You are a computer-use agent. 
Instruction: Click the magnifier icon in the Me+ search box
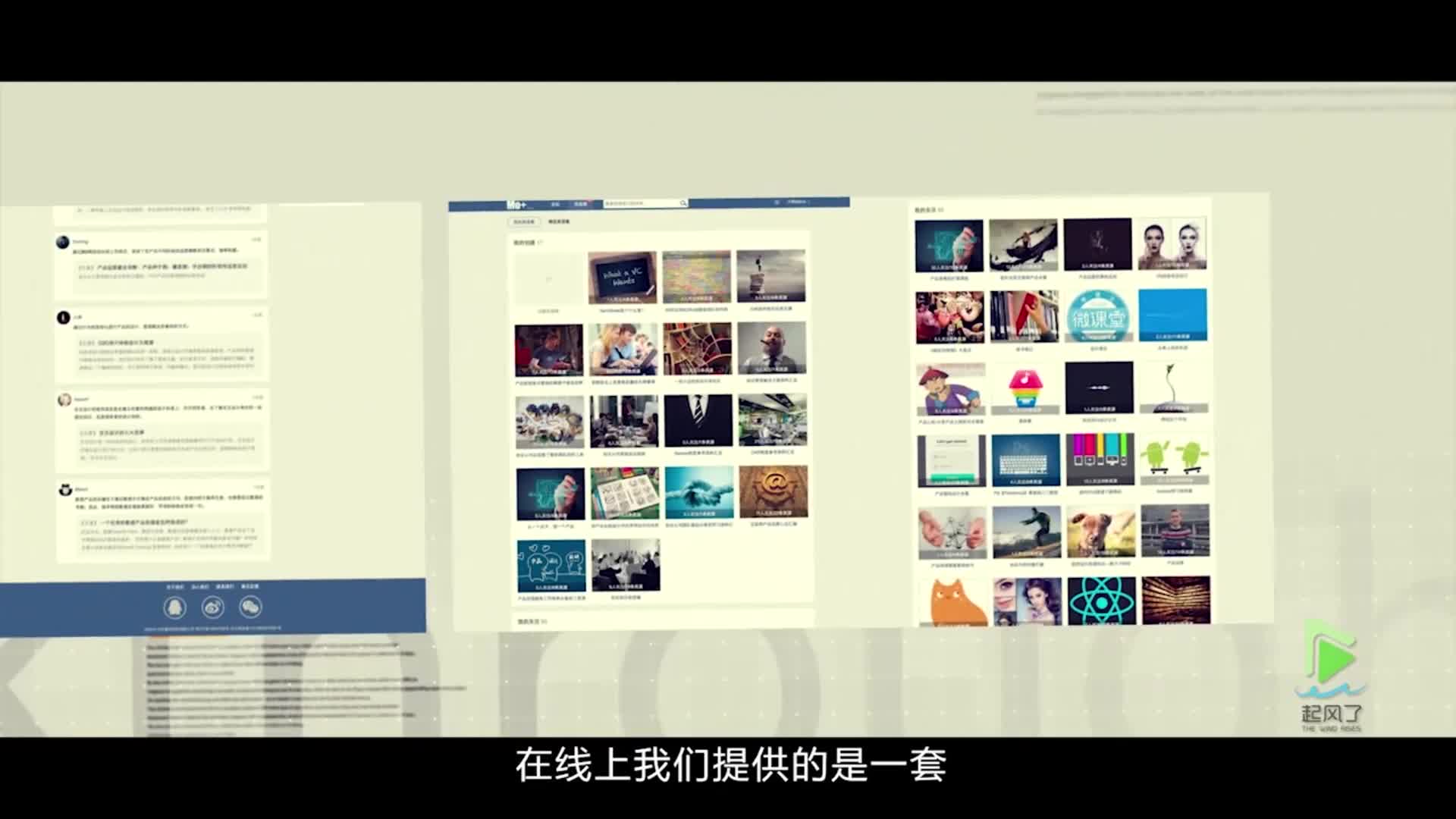point(682,203)
